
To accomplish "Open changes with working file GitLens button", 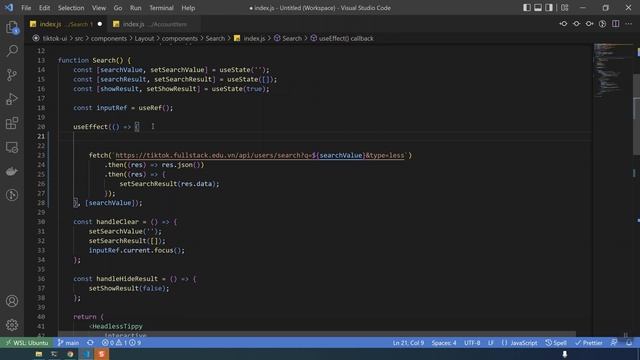I will point(576,24).
